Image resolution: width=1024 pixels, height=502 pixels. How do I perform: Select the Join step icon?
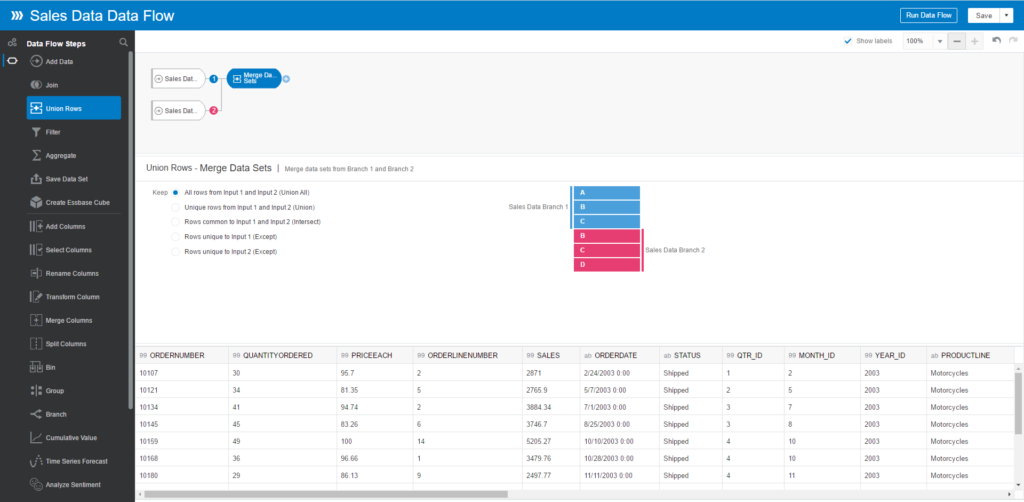pos(37,85)
